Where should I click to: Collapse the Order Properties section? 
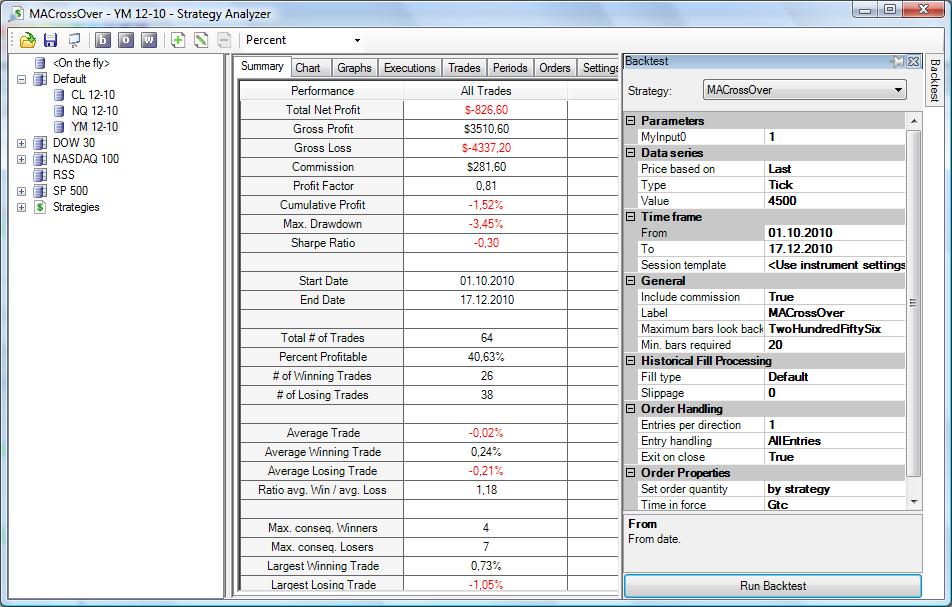tap(630, 472)
